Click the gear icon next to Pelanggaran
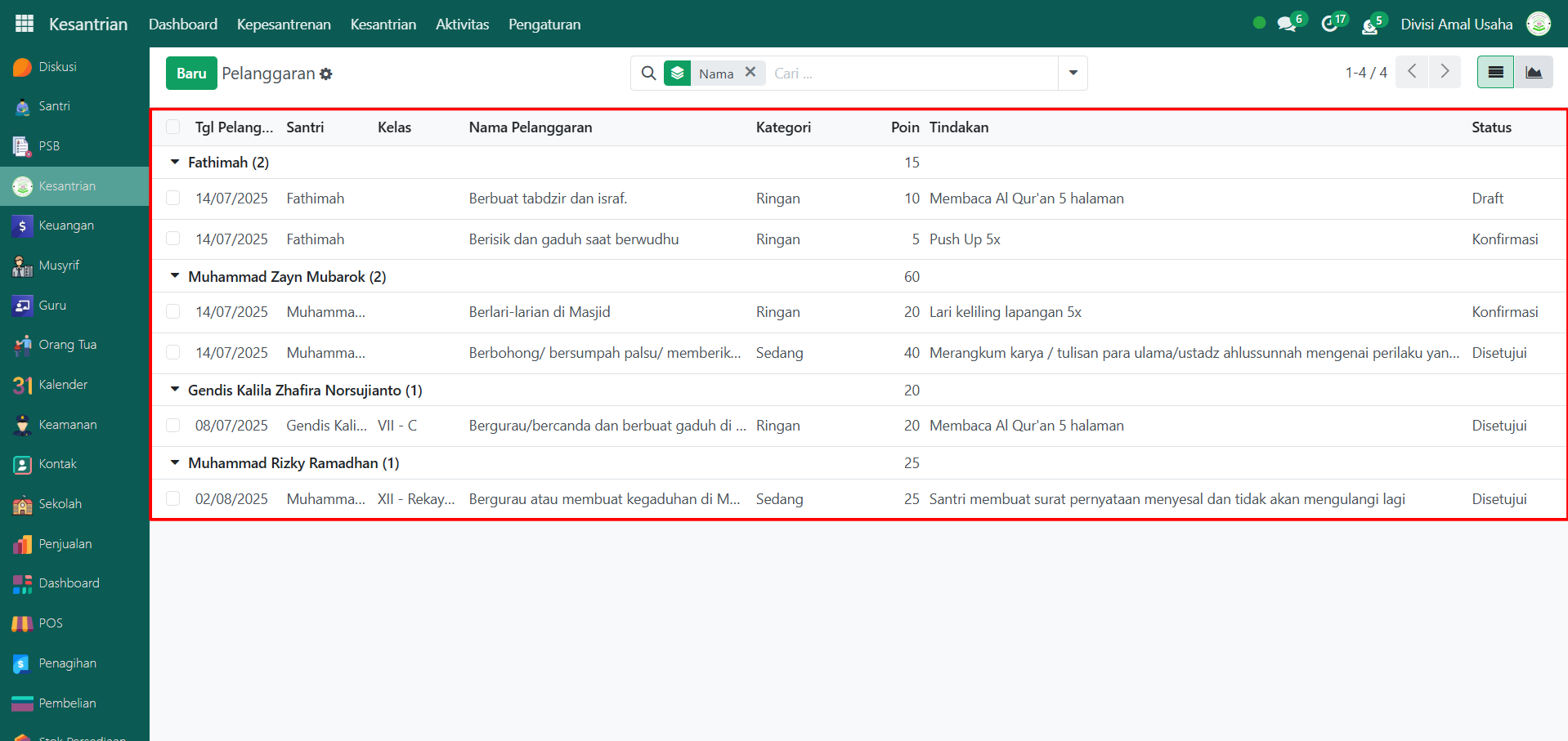This screenshot has width=1568, height=741. pyautogui.click(x=326, y=74)
